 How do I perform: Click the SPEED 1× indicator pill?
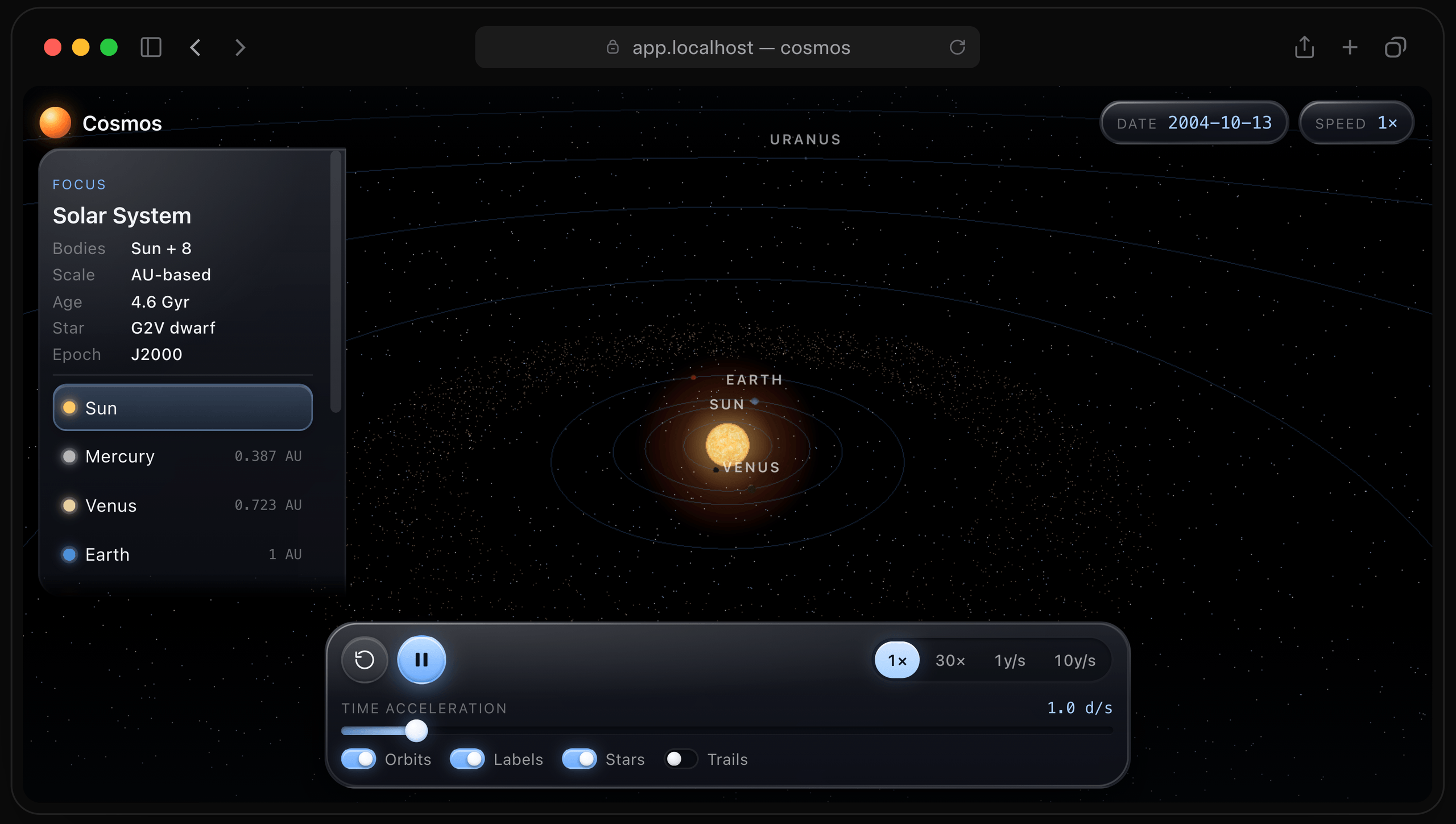[1356, 123]
